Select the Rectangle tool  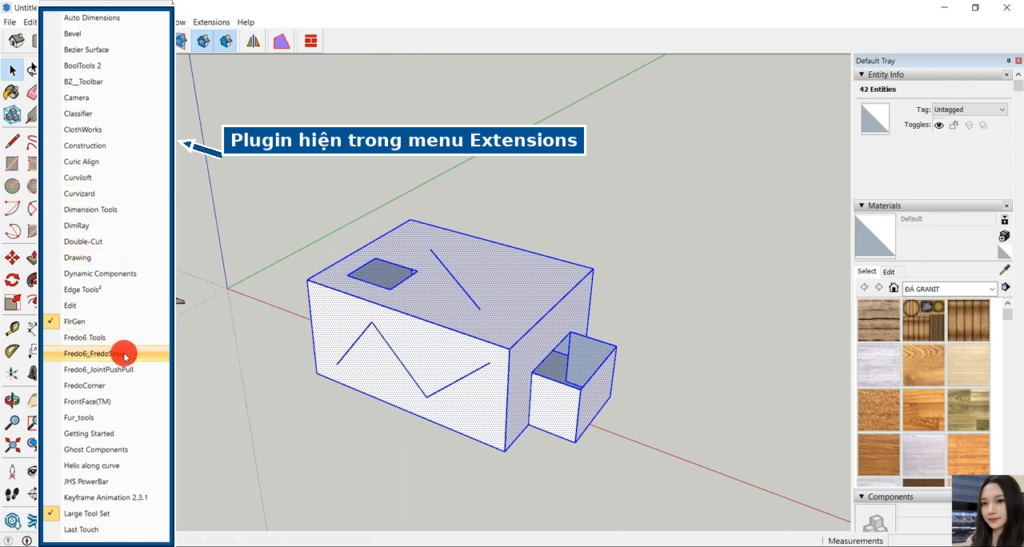12,163
